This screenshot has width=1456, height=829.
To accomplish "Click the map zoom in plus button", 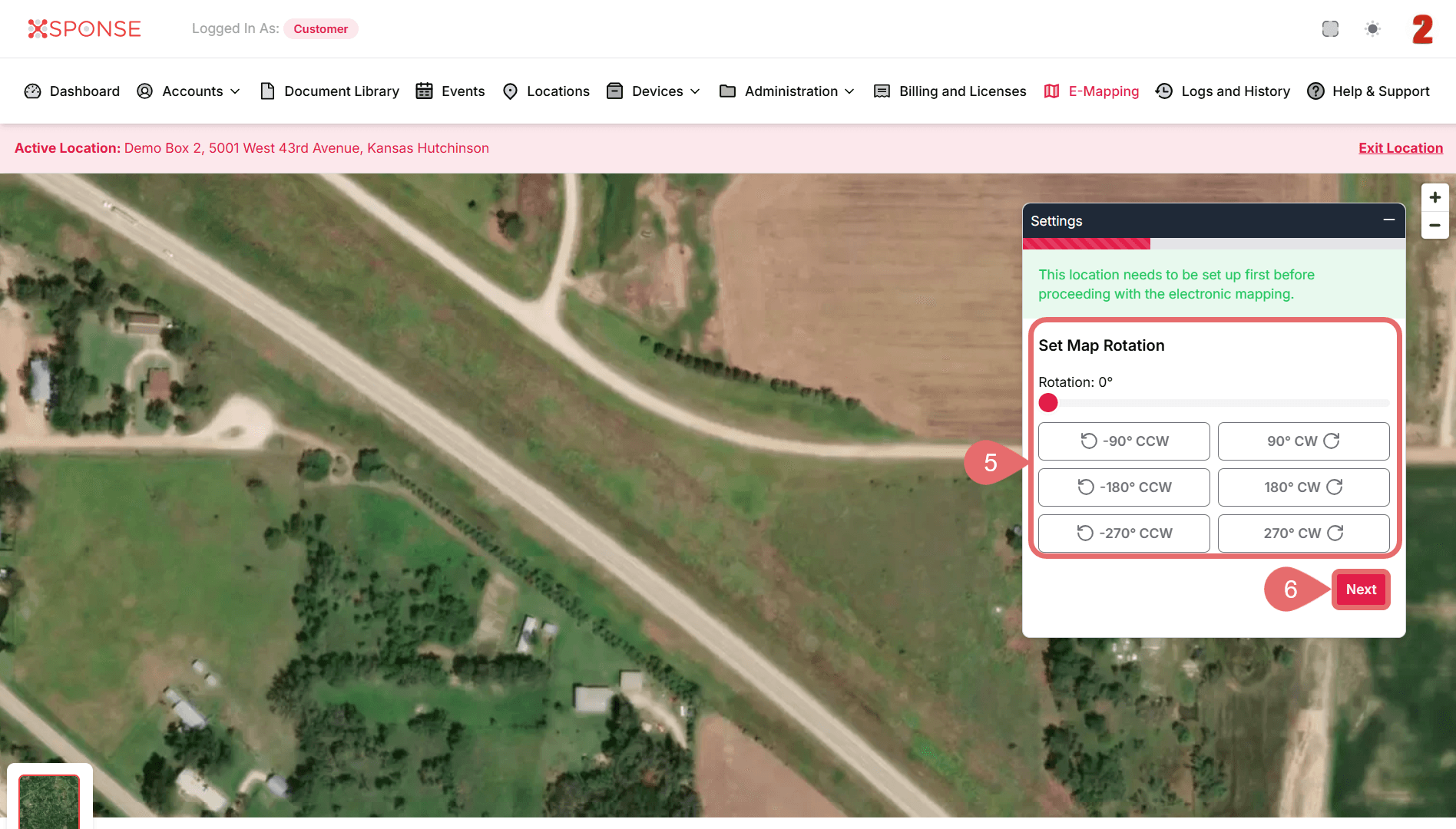I will click(1434, 197).
